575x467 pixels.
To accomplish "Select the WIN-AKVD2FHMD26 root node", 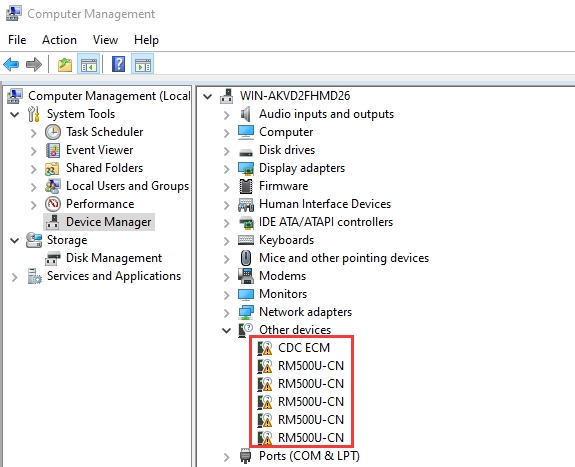I will point(295,96).
